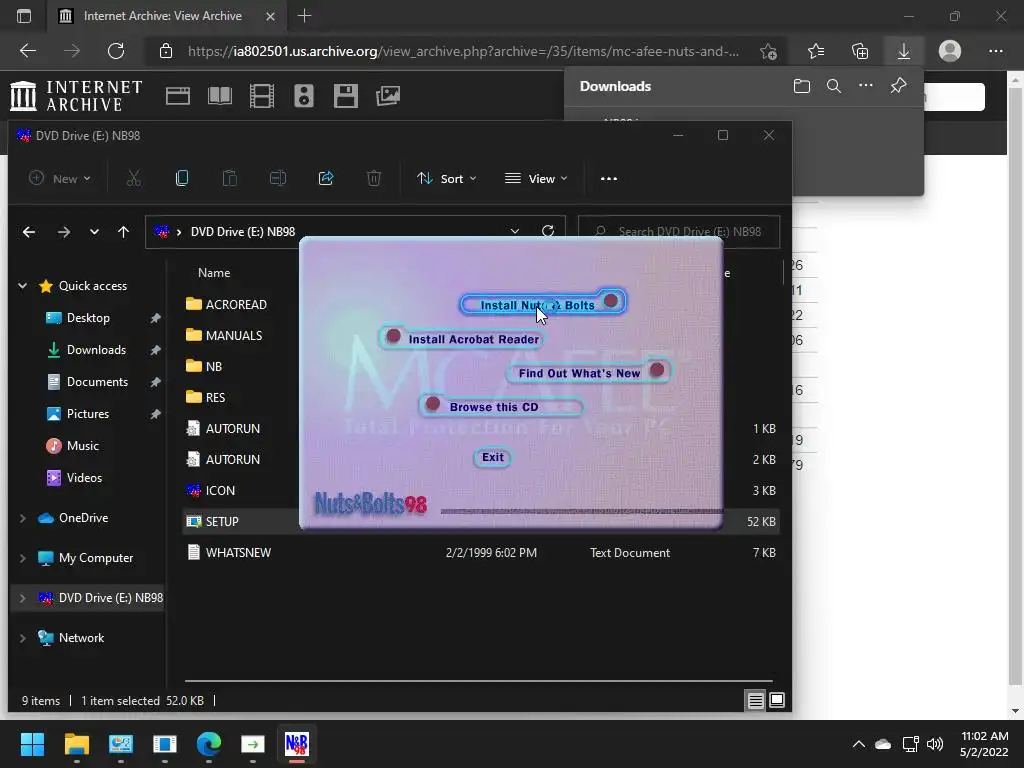Choose Browse this CD

501,406
